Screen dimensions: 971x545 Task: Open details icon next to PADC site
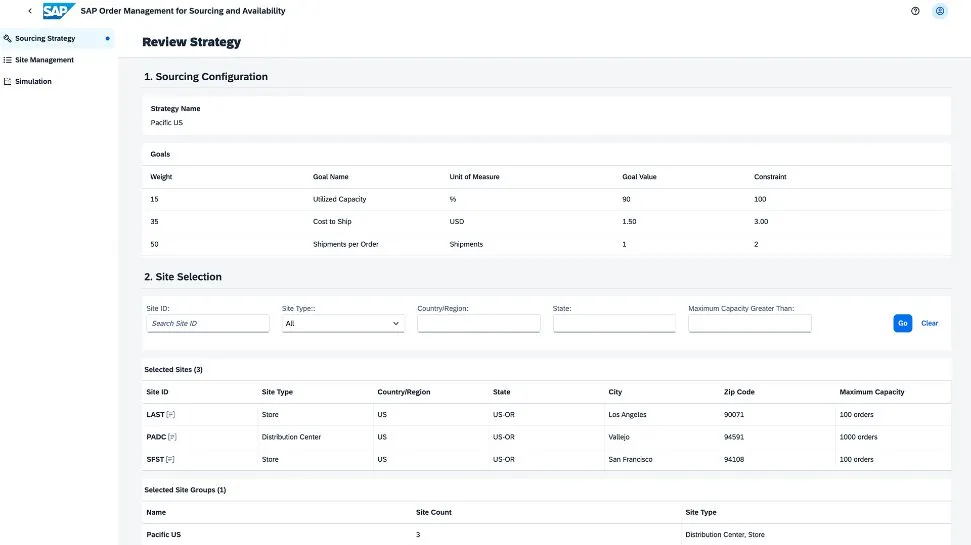pyautogui.click(x=171, y=437)
